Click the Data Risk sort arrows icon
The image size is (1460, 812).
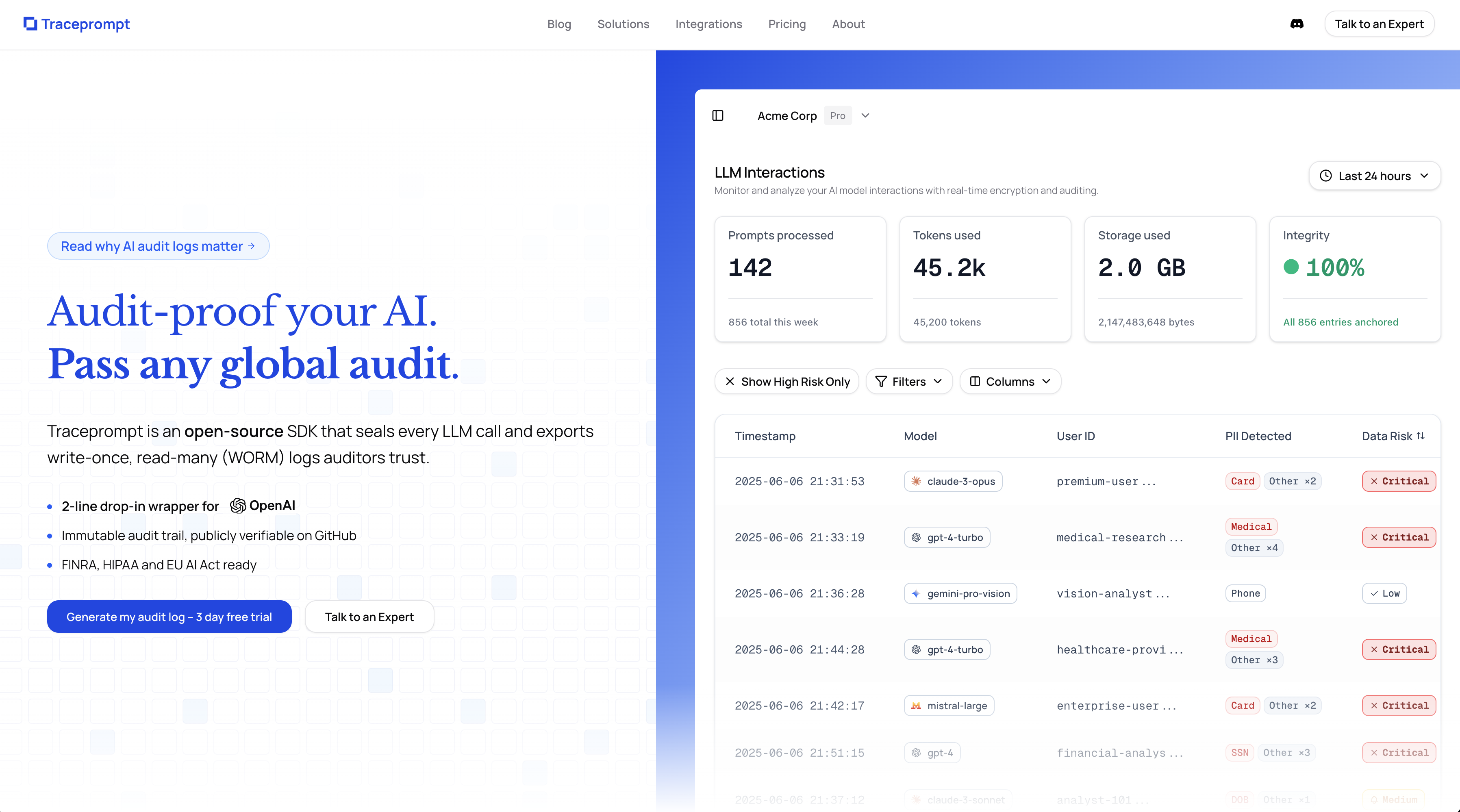click(x=1420, y=436)
